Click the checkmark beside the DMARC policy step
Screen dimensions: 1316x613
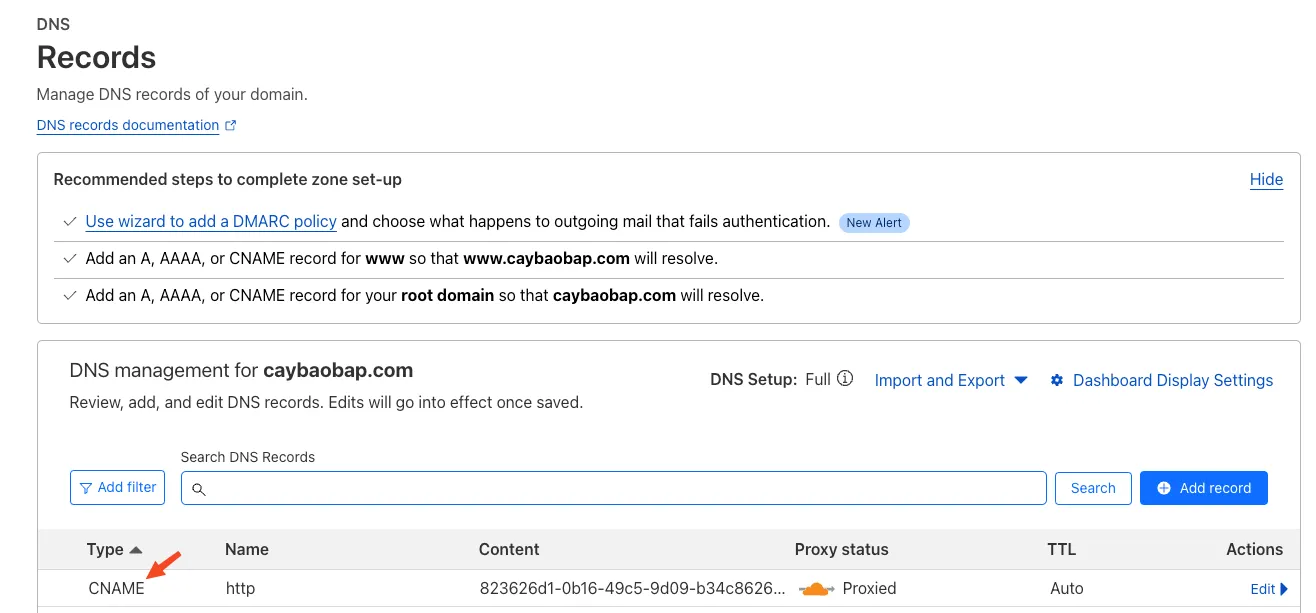(69, 222)
